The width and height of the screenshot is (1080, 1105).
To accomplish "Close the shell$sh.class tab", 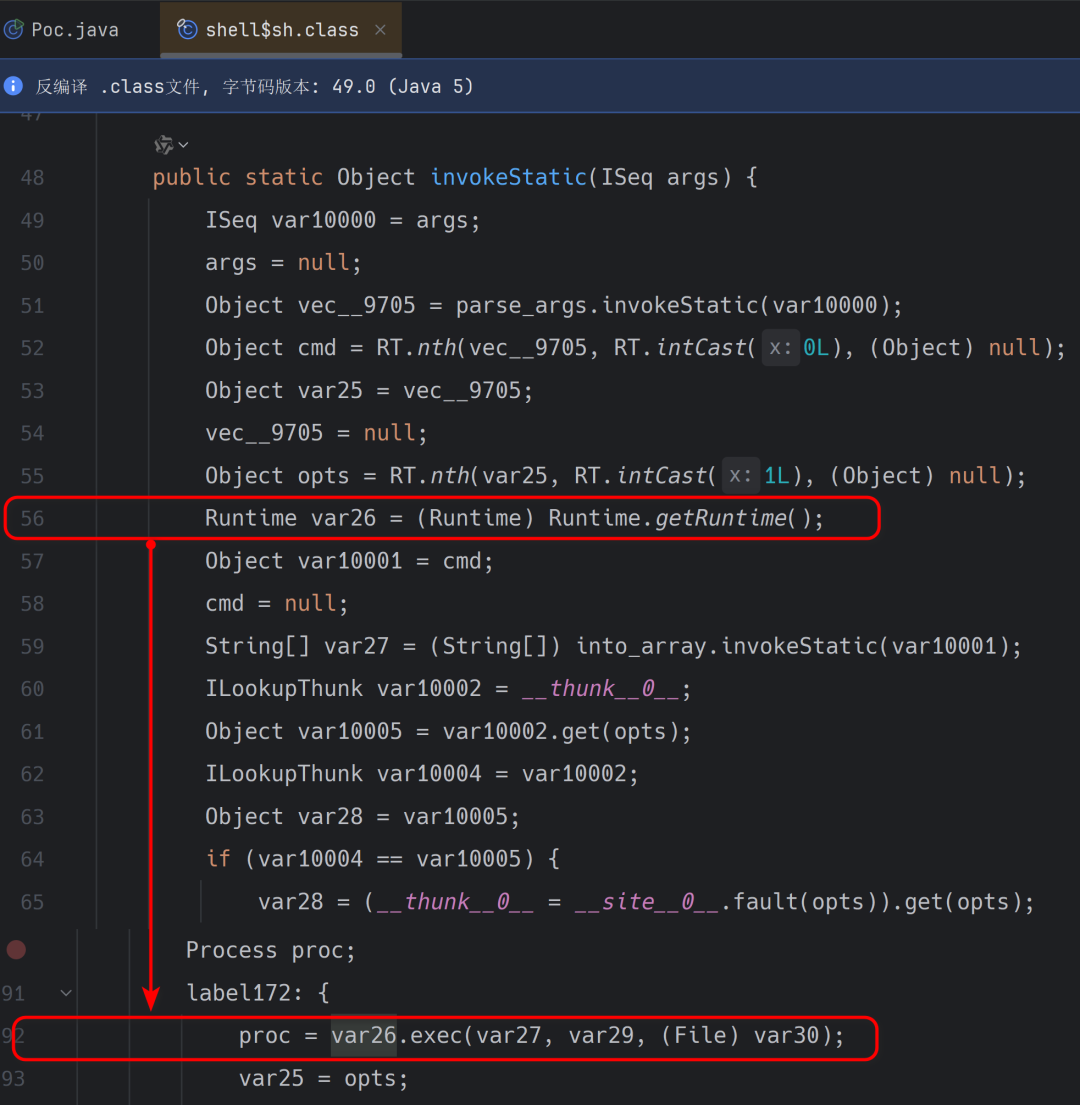I will 380,30.
